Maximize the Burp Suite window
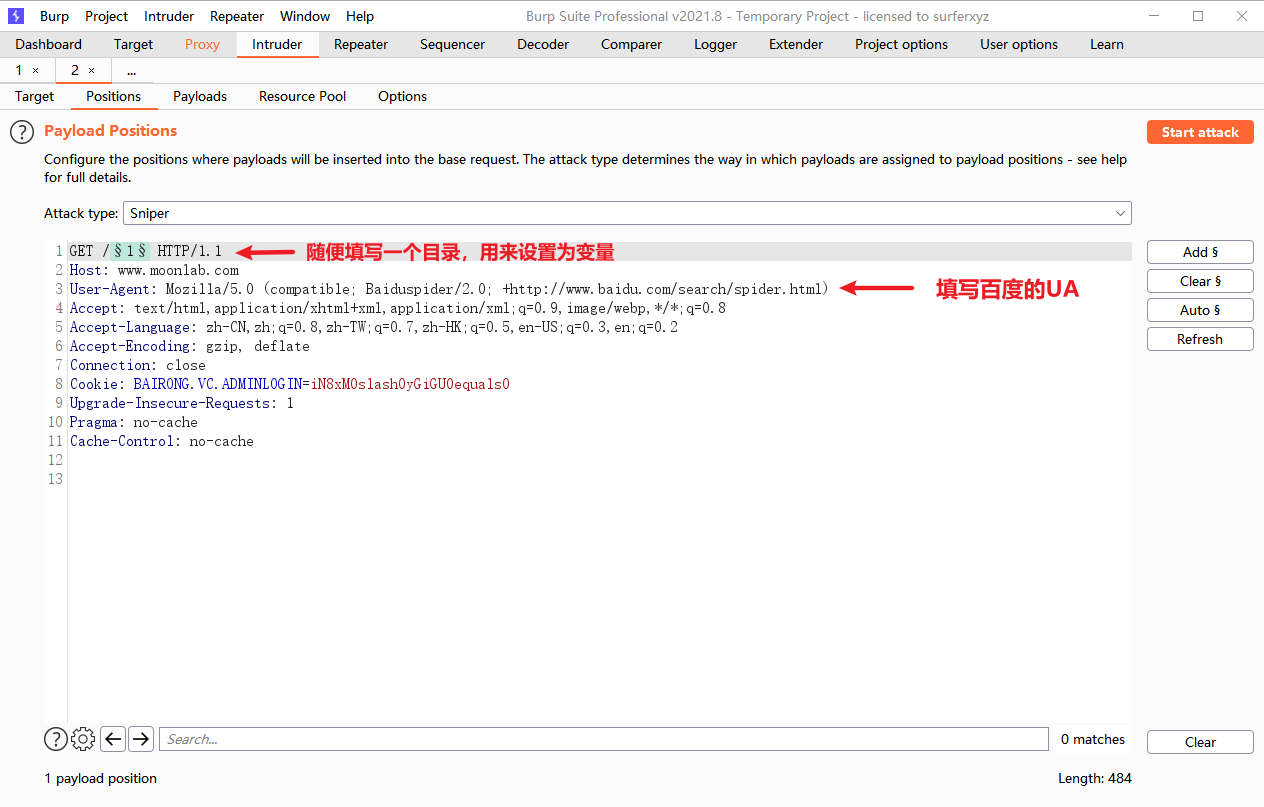This screenshot has width=1264, height=807. click(x=1198, y=16)
